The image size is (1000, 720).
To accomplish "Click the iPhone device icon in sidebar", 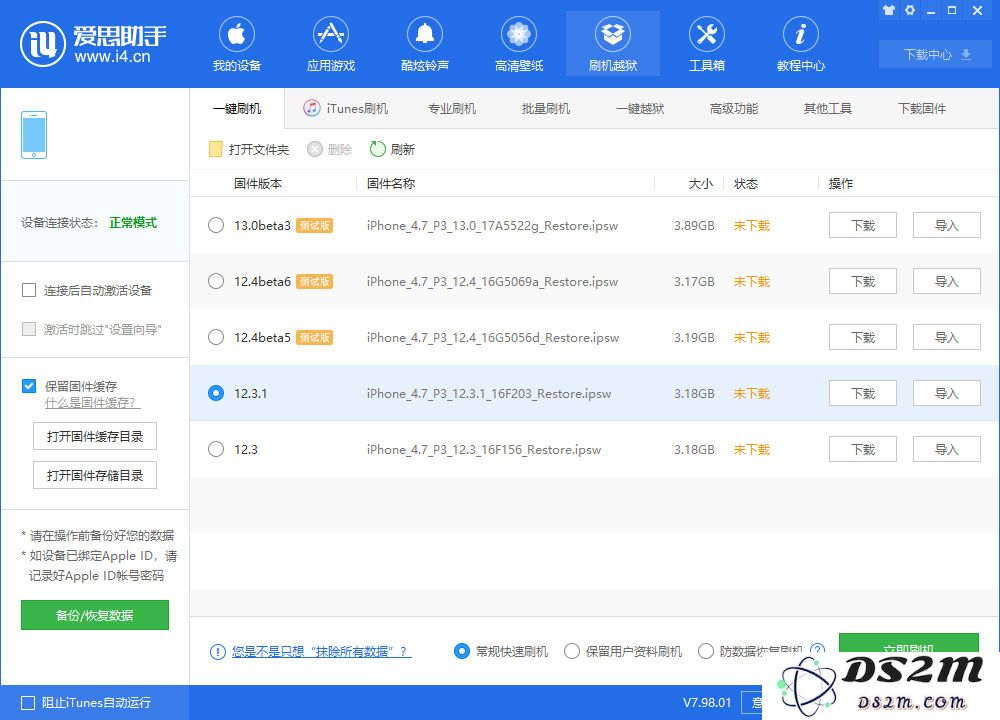I will (x=34, y=135).
